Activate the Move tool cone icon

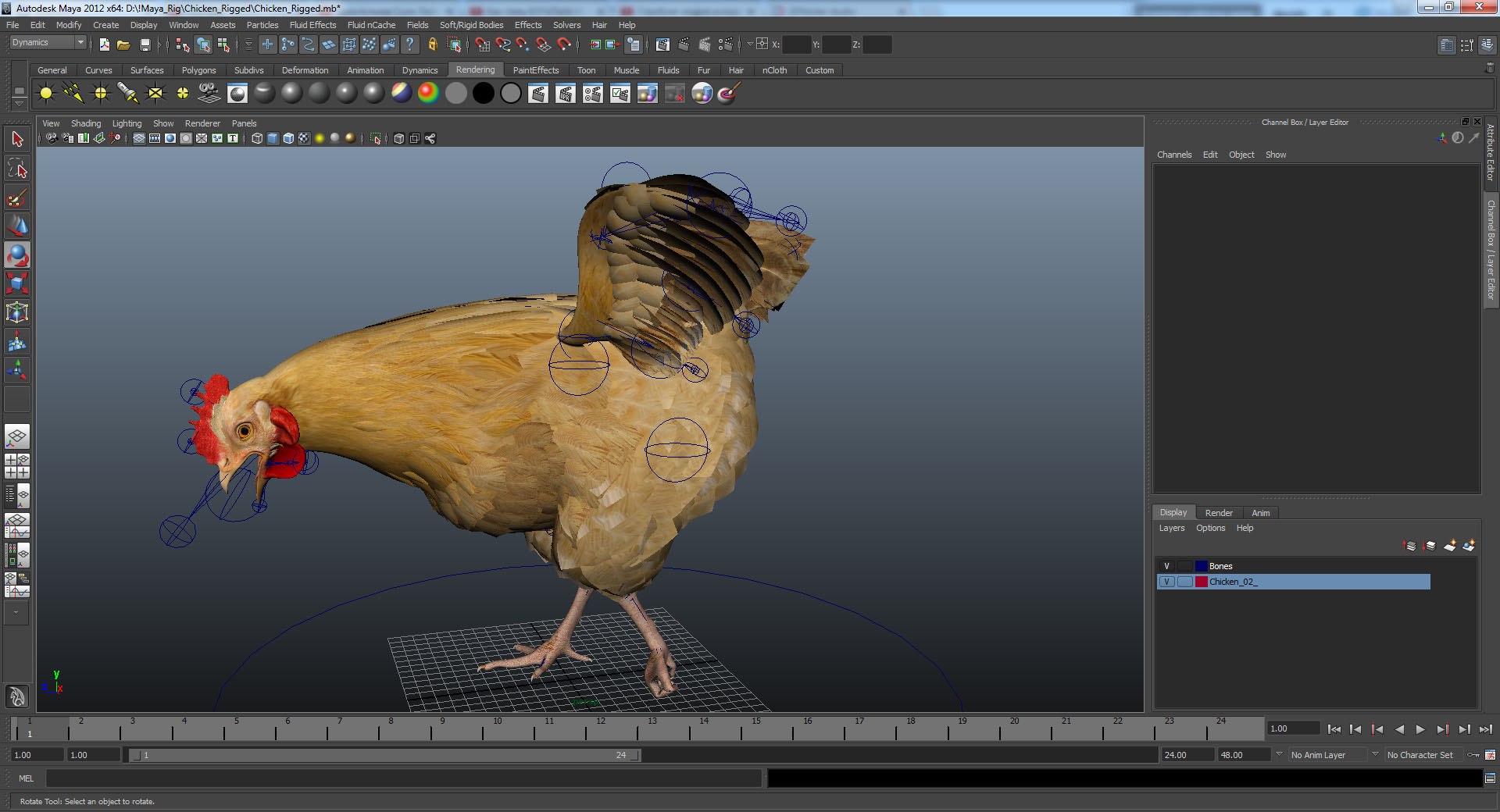coord(17,226)
